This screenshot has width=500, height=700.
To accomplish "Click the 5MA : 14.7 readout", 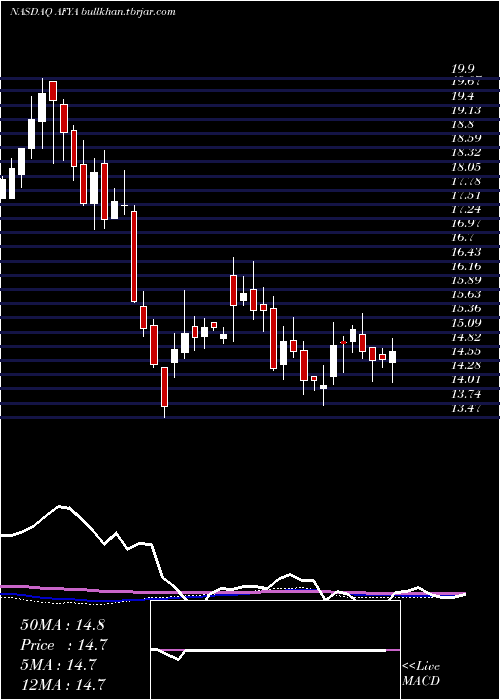I will pos(58,665).
